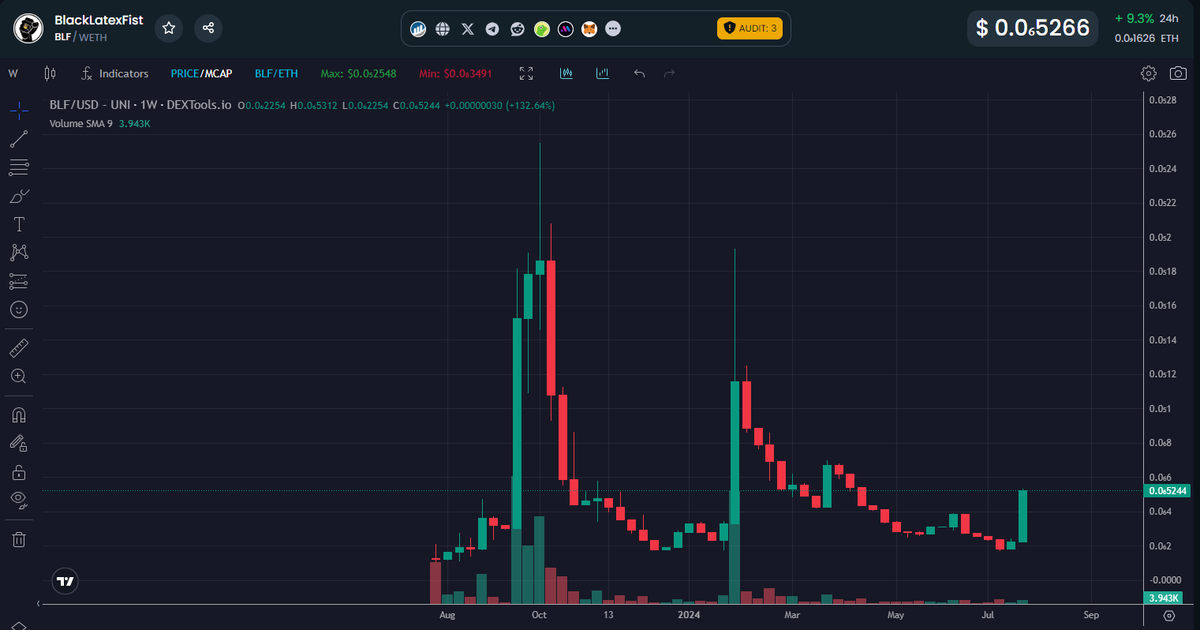
Task: Switch chart to MCAP view
Action: click(x=217, y=73)
